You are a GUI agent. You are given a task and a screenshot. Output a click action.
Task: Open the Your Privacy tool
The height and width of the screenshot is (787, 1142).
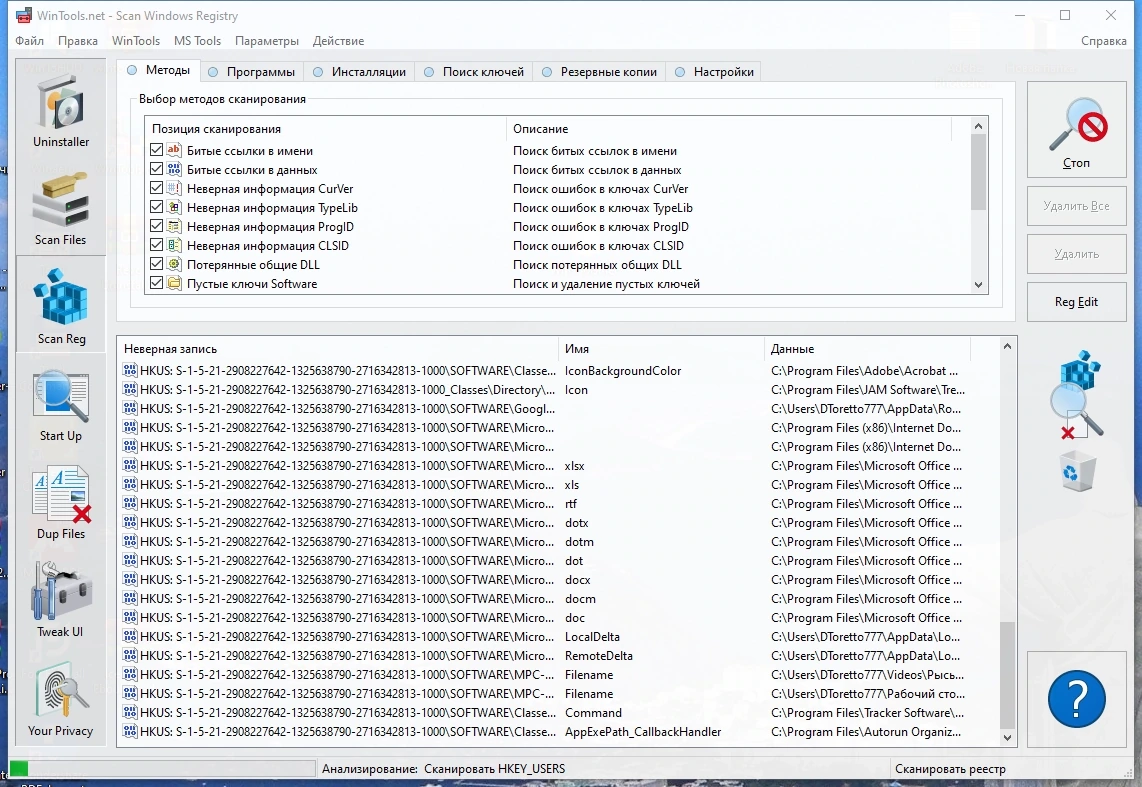[60, 697]
